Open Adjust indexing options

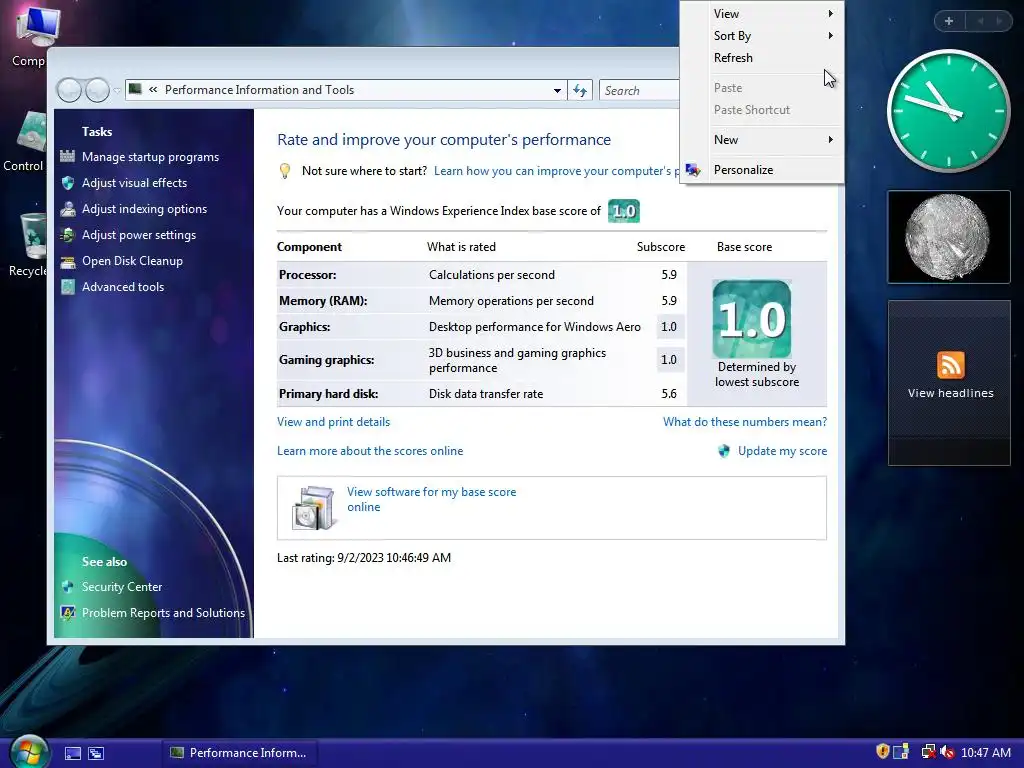click(x=144, y=209)
